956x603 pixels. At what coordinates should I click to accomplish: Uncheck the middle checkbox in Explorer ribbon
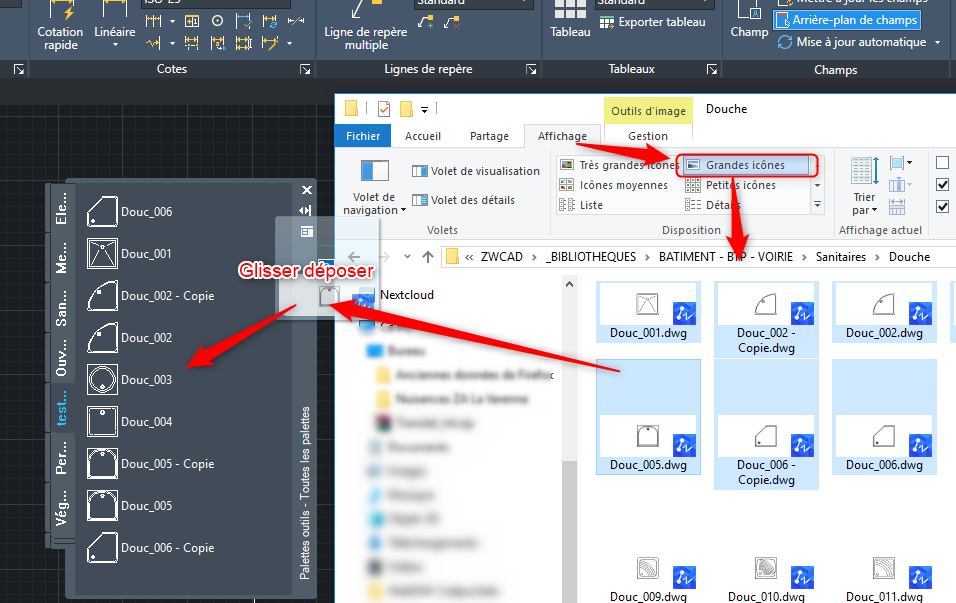pyautogui.click(x=942, y=185)
